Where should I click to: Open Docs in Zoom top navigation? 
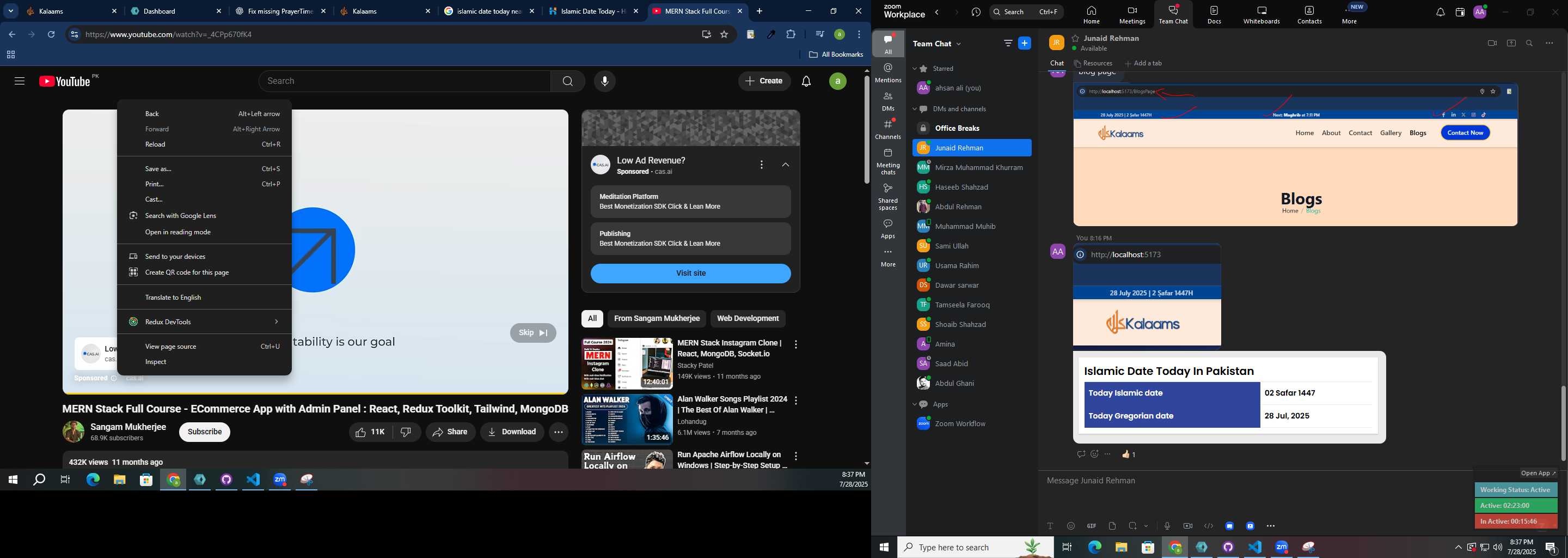click(x=1214, y=15)
